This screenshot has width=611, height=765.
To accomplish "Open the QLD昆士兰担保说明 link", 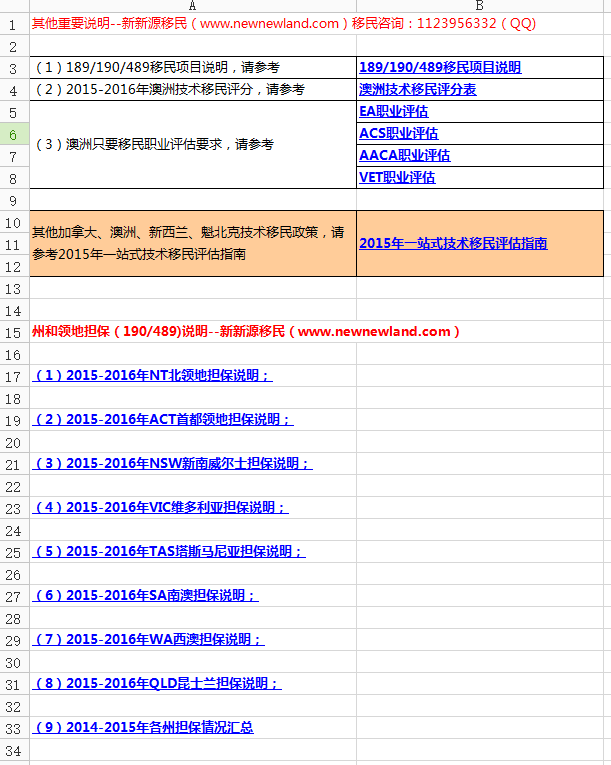I will click(157, 683).
